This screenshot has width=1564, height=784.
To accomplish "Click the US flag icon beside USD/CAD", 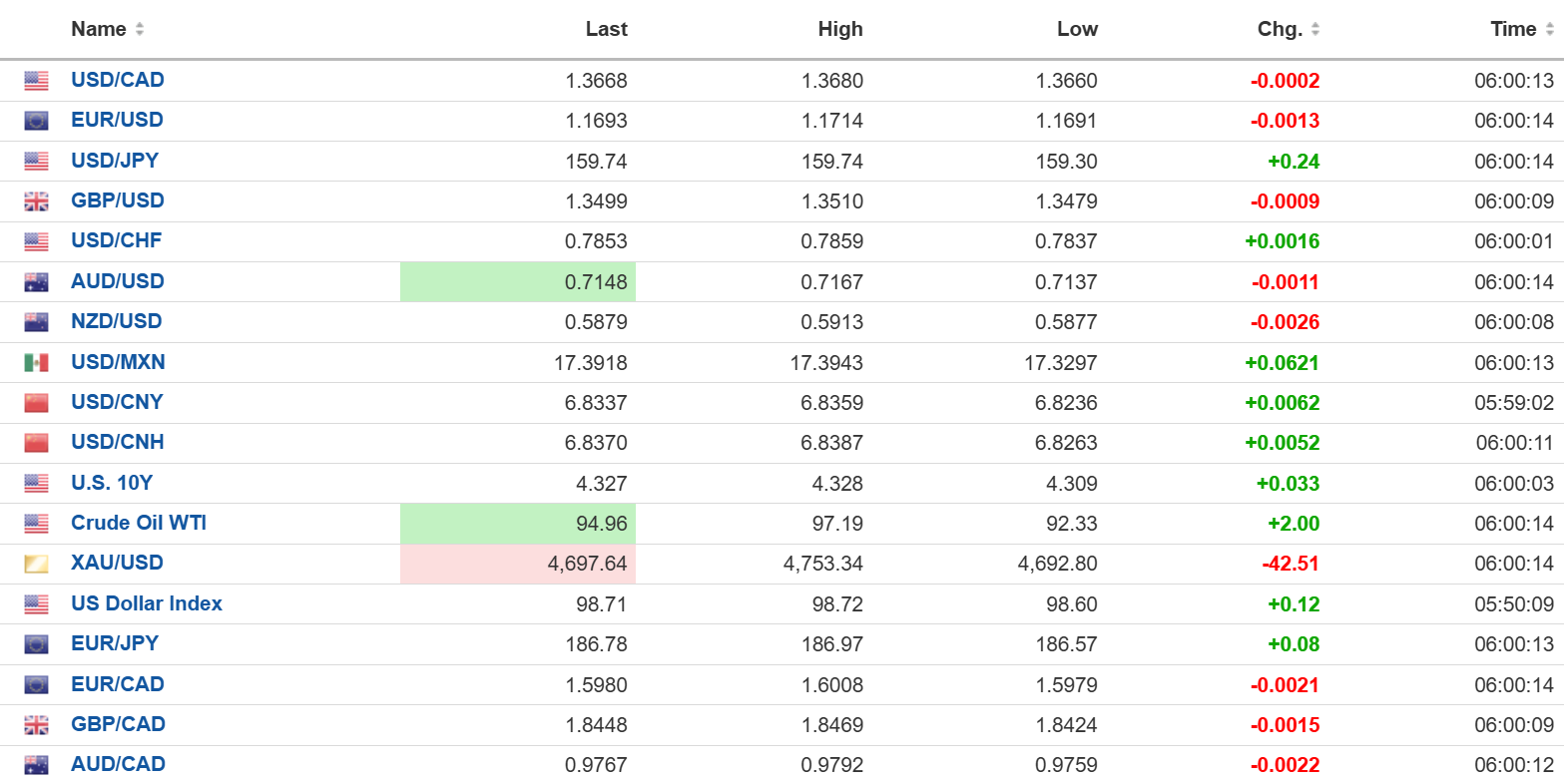I will [36, 81].
